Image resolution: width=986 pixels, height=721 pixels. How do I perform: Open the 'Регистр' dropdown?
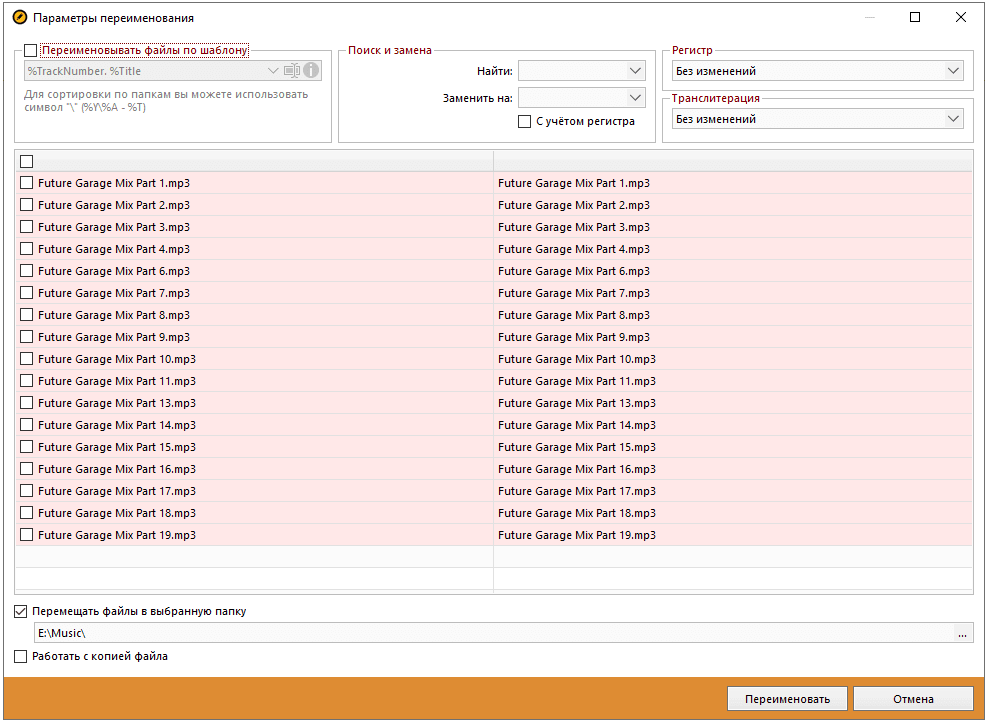pyautogui.click(x=952, y=71)
